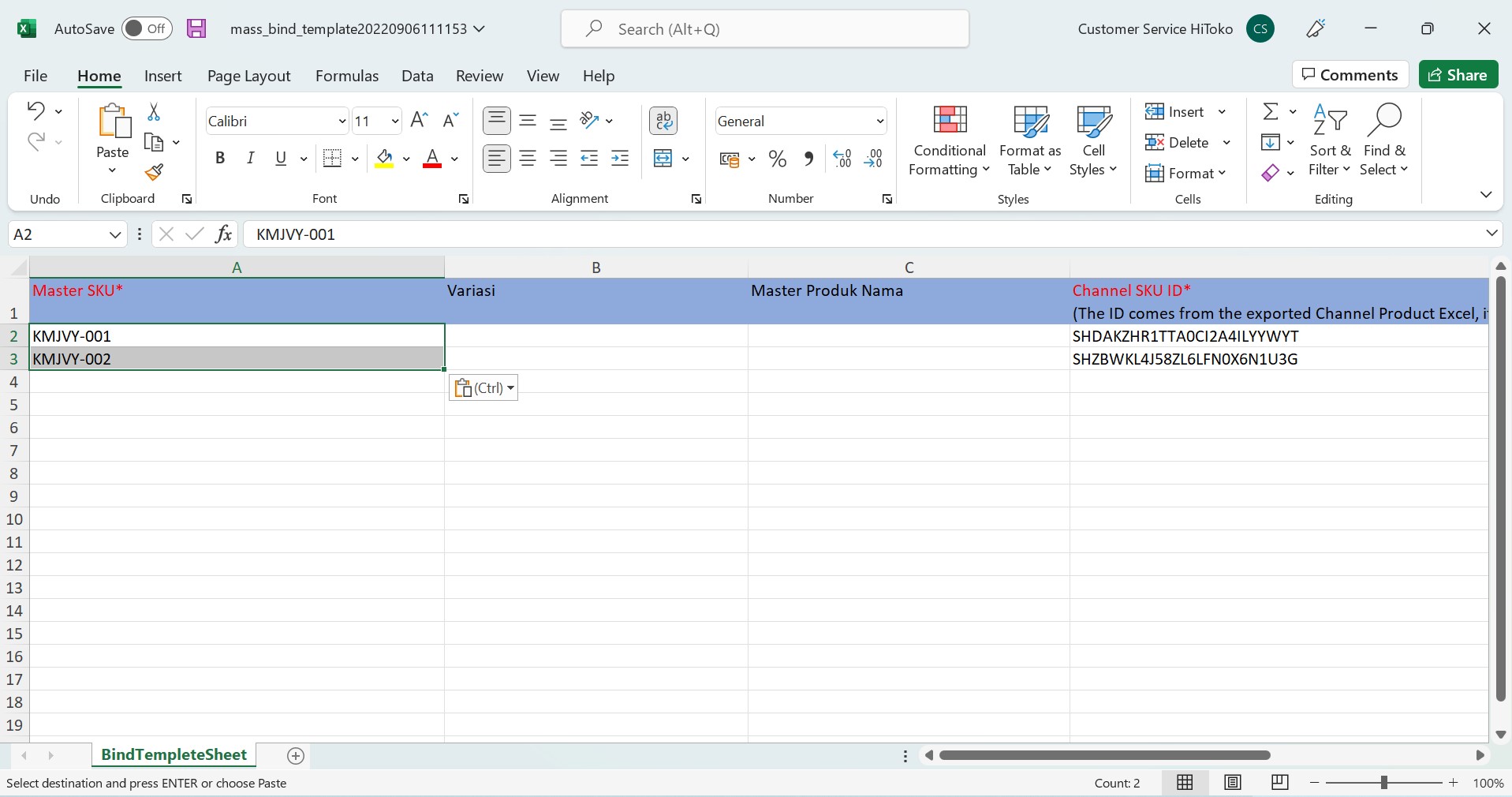This screenshot has width=1512, height=797.
Task: Toggle Align Right
Action: 558,159
